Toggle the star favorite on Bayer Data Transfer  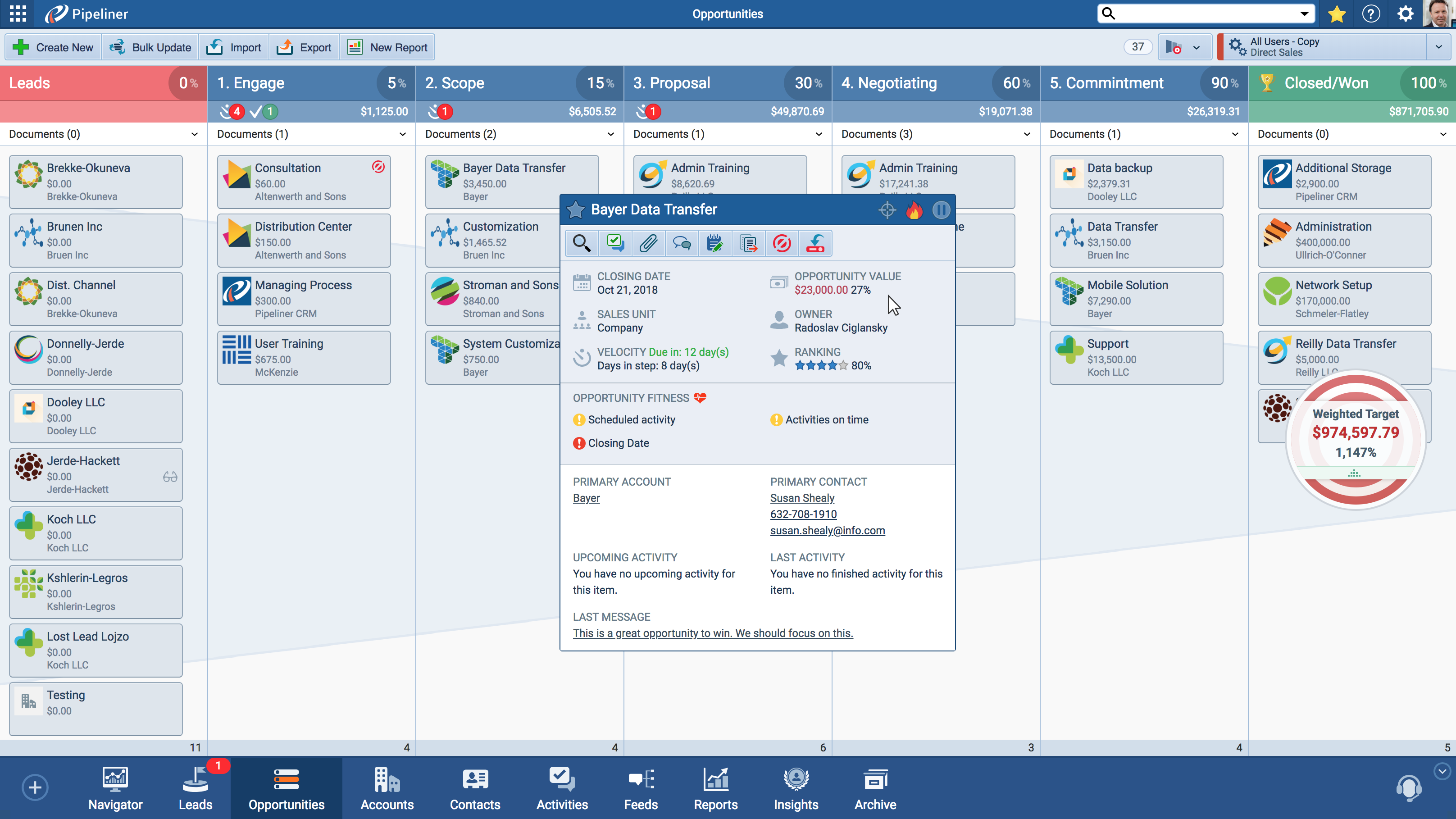coord(575,209)
